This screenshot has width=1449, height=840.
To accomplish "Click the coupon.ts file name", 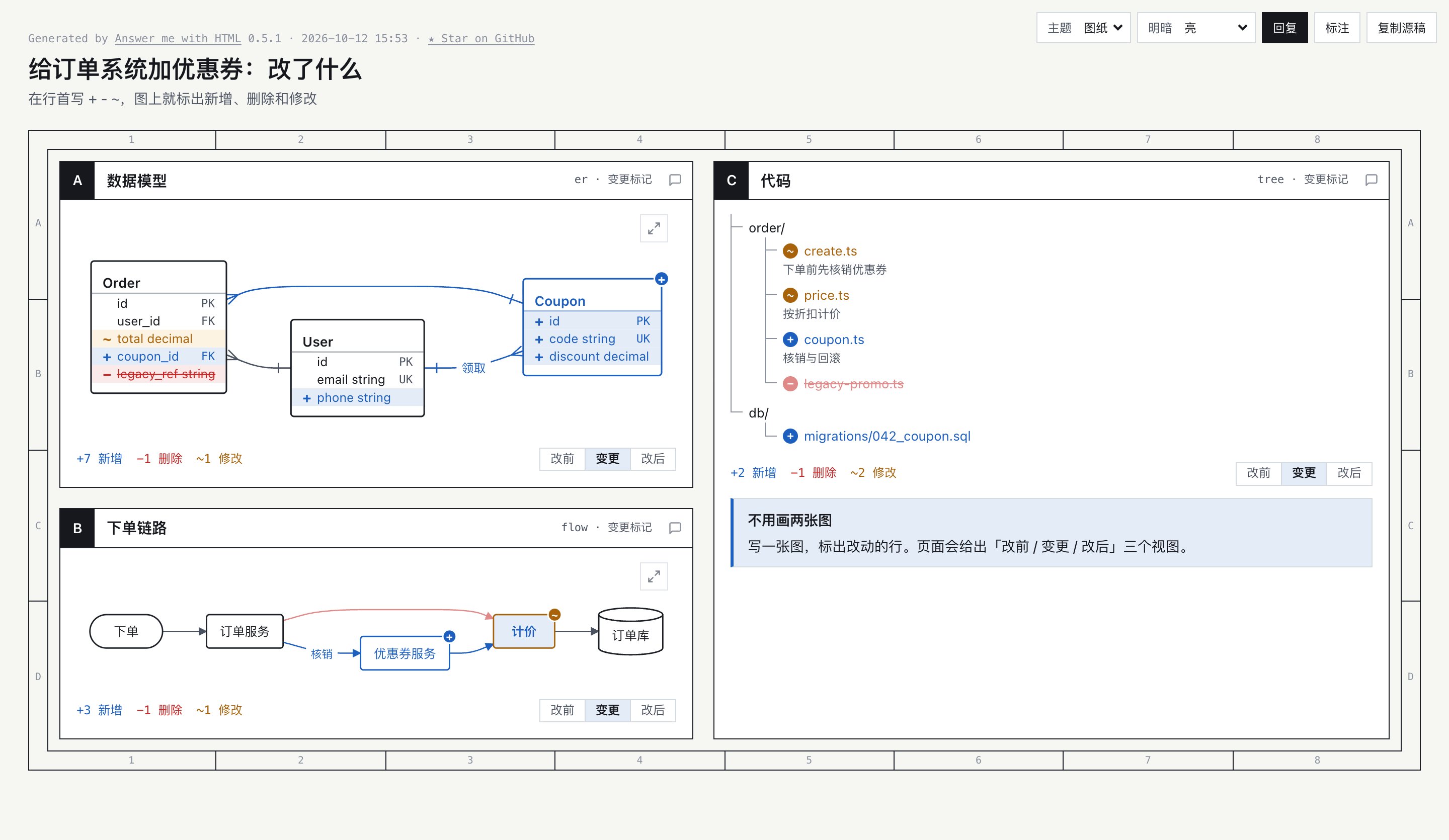I will [834, 340].
